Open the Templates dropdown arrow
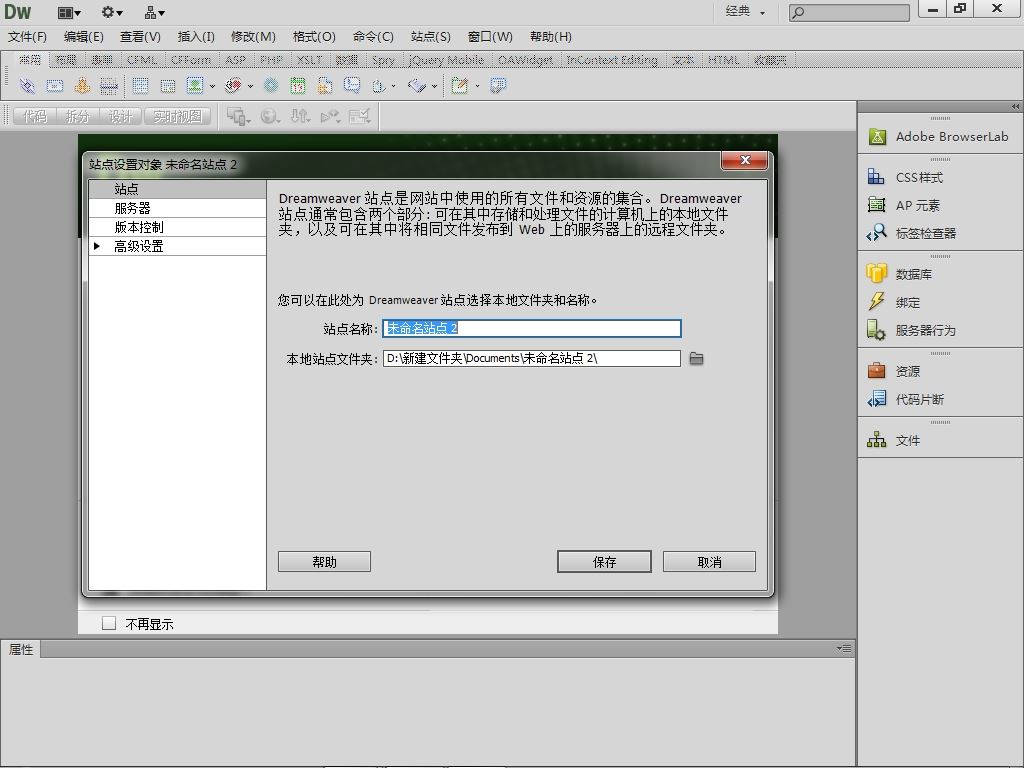Screen dimensions: 1024x768 coord(477,86)
